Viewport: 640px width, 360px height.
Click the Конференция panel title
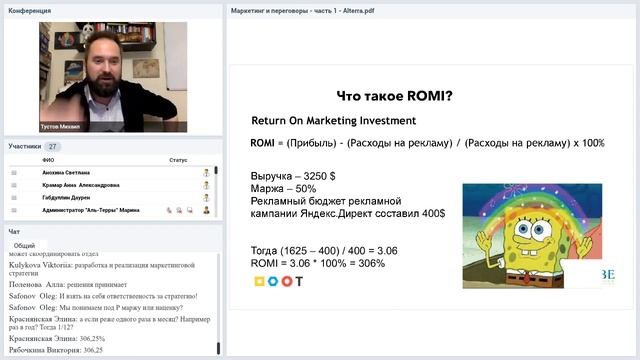tap(30, 11)
